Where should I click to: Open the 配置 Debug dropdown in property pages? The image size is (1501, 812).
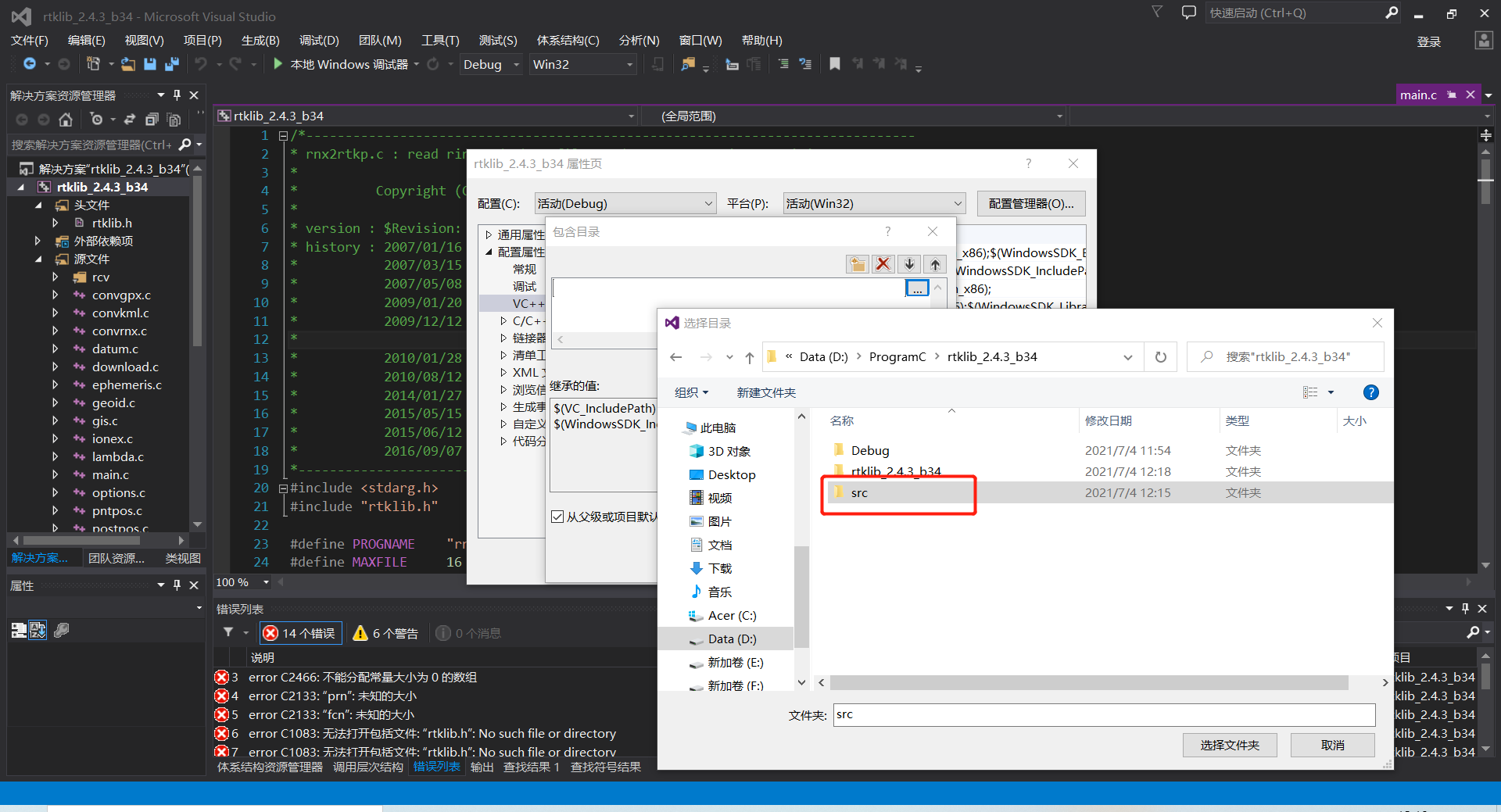[625, 203]
